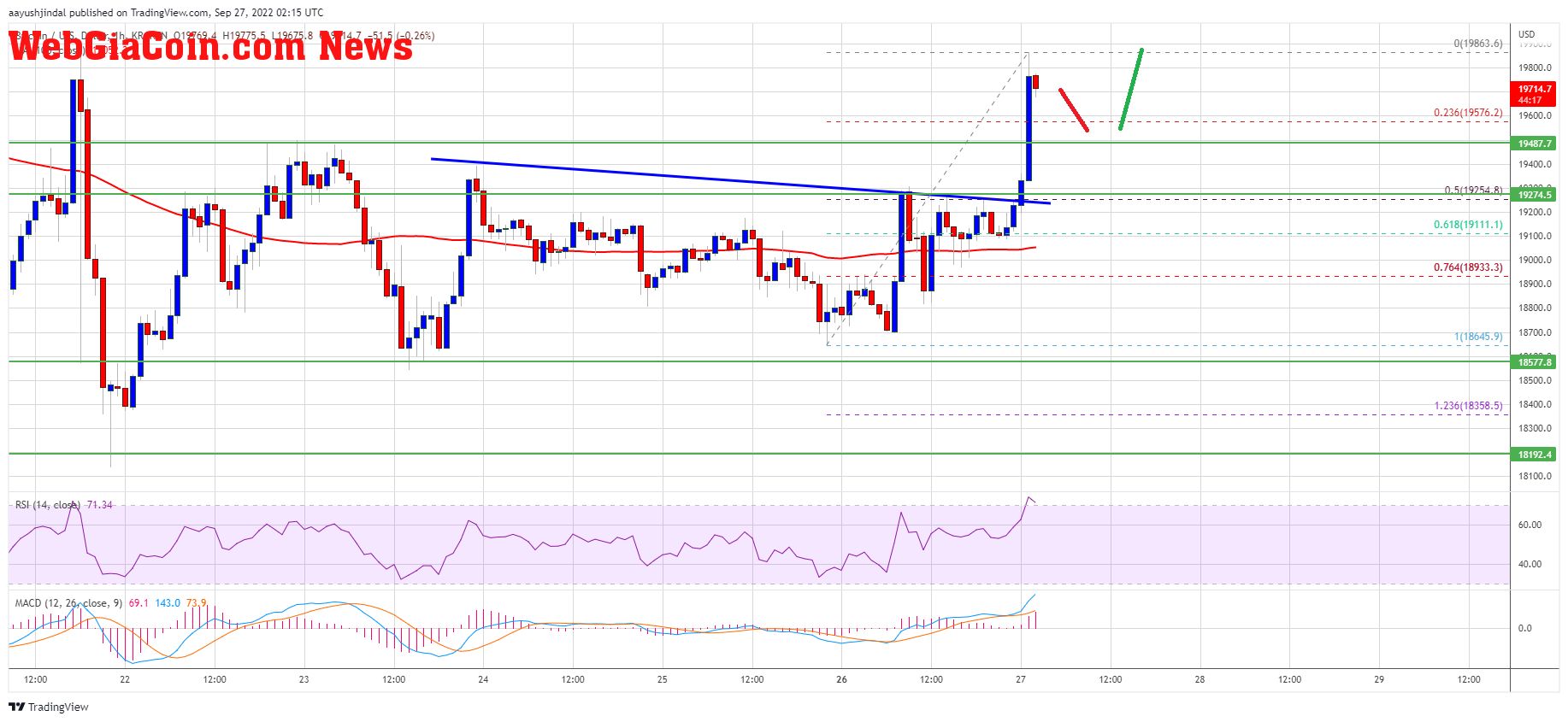
Task: Click the USD currency label on price axis
Action: [1526, 35]
